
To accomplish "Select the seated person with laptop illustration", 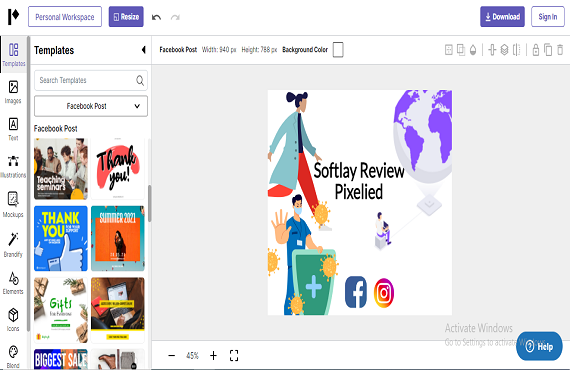I will [382, 231].
